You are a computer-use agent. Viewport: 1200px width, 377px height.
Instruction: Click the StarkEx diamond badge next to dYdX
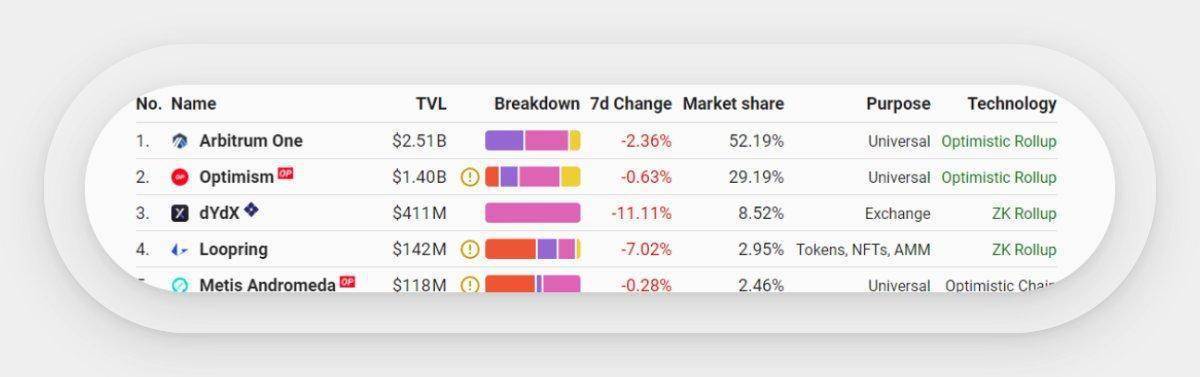coord(251,210)
